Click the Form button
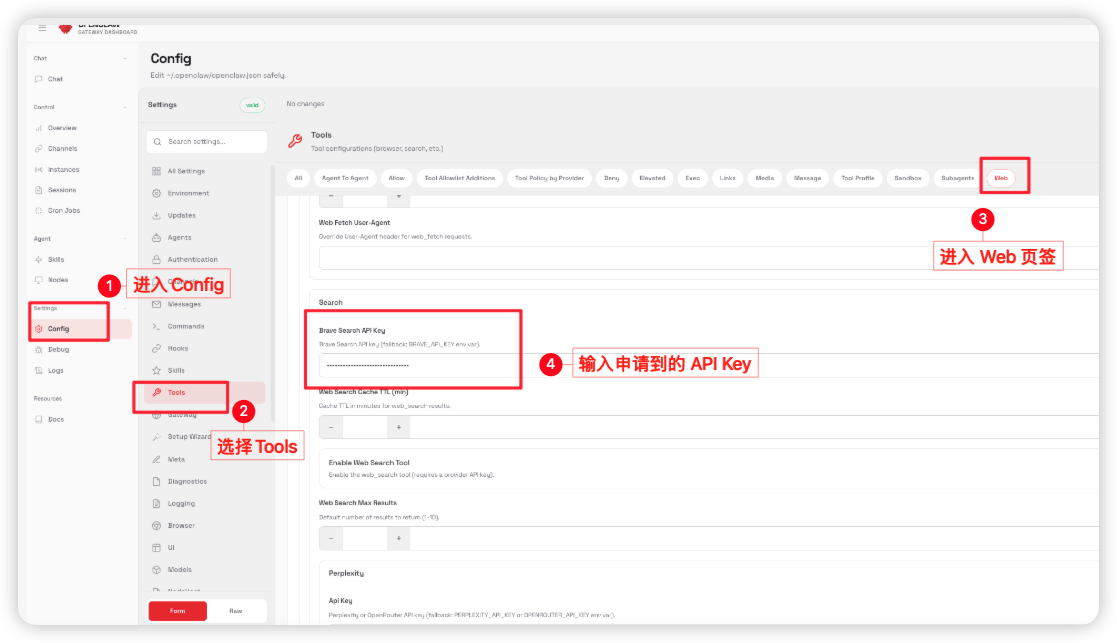1117x643 pixels. pos(177,610)
